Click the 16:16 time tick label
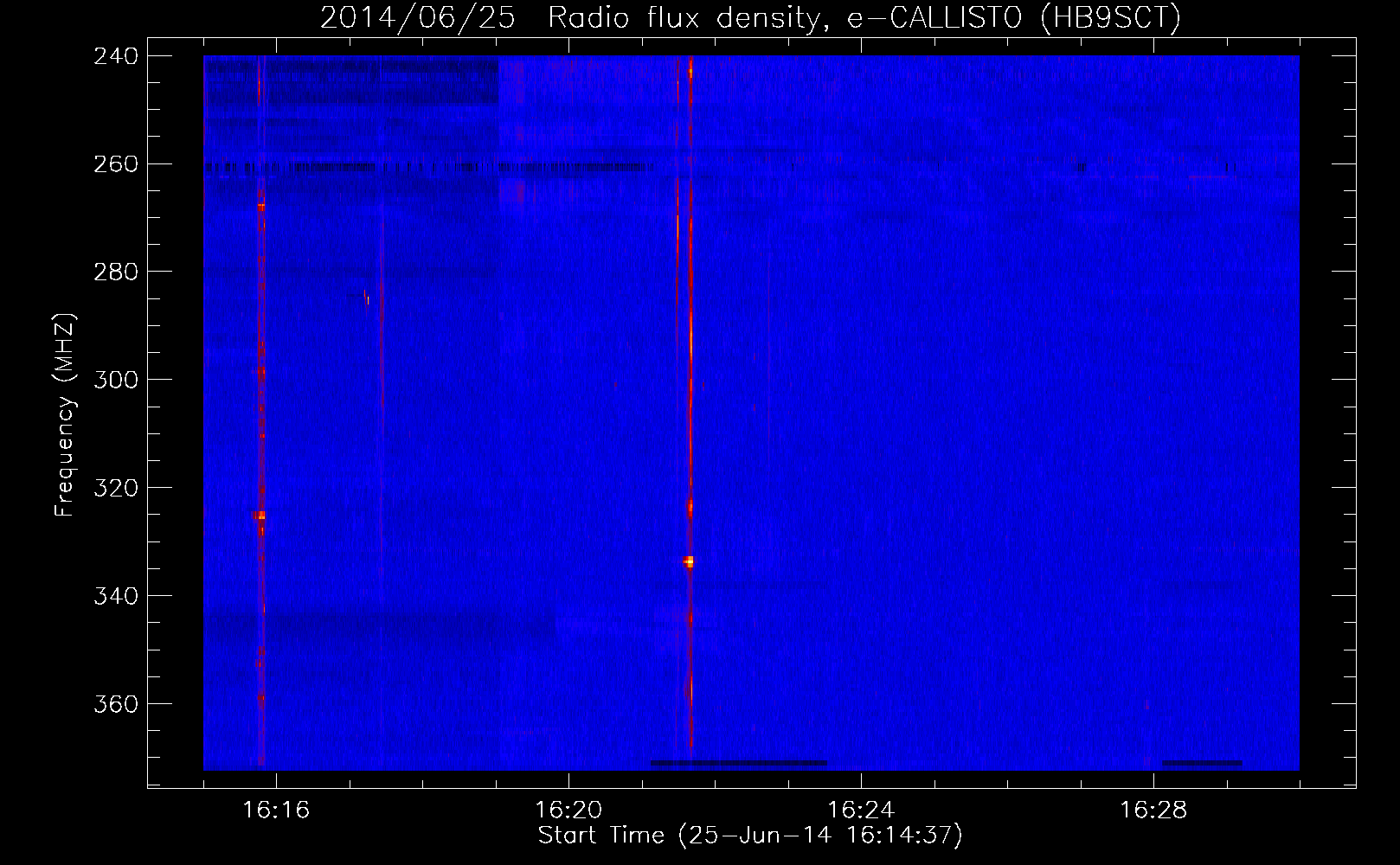This screenshot has height=865, width=1400. 276,811
